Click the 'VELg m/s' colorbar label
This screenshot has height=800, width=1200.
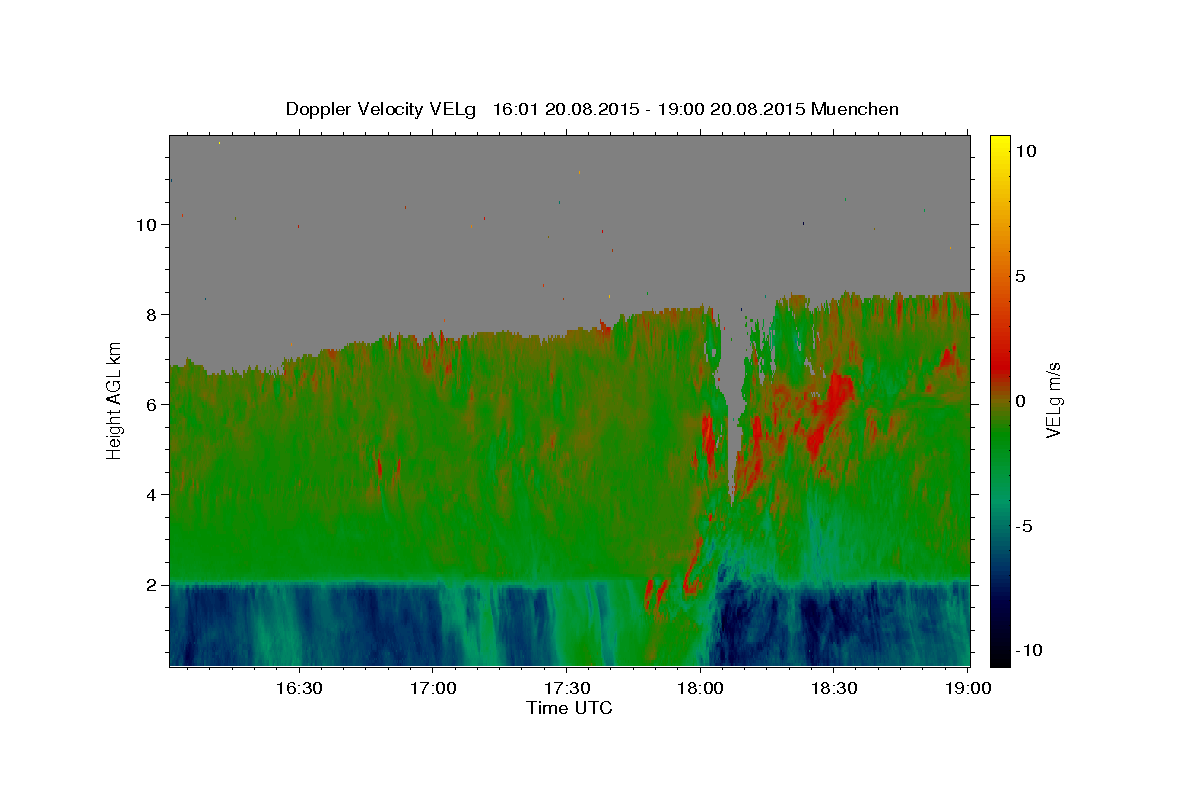click(x=1053, y=401)
